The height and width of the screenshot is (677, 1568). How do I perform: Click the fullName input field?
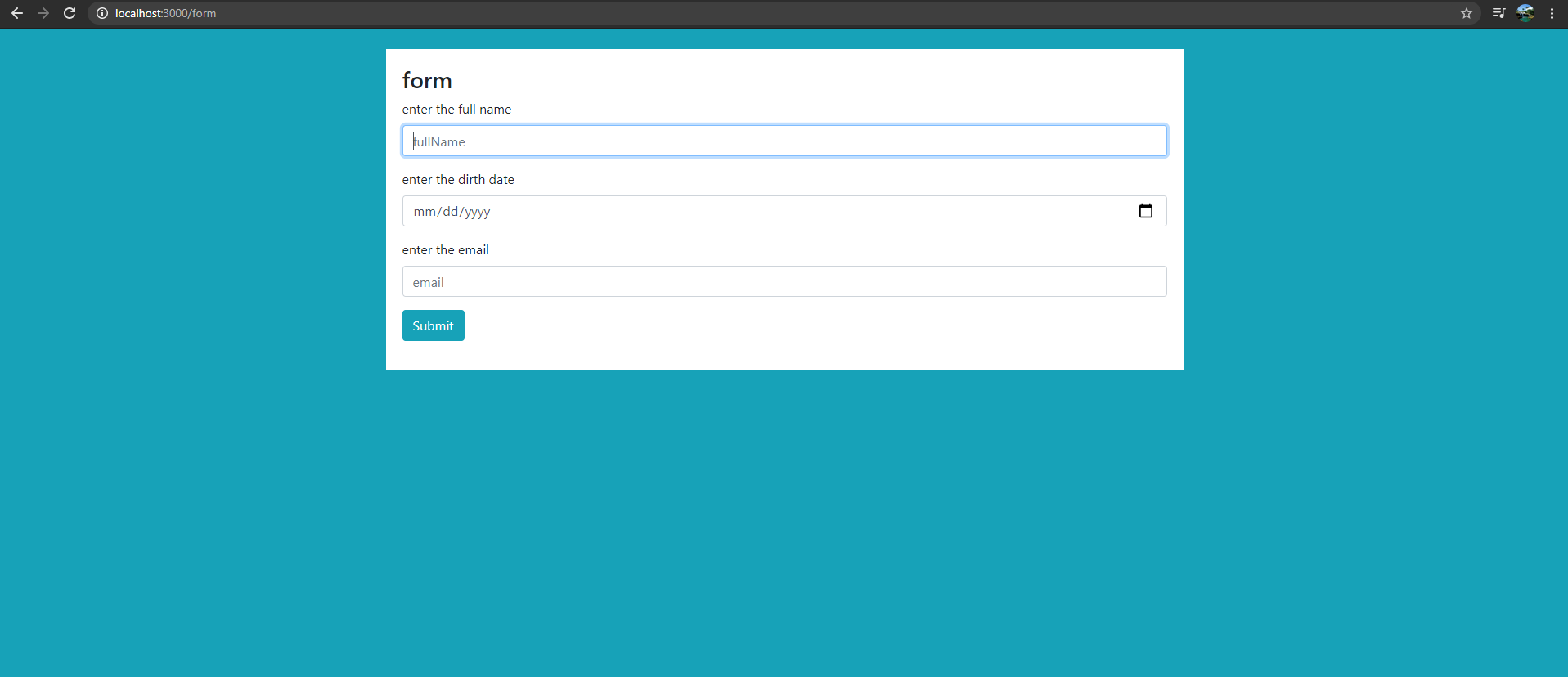784,141
